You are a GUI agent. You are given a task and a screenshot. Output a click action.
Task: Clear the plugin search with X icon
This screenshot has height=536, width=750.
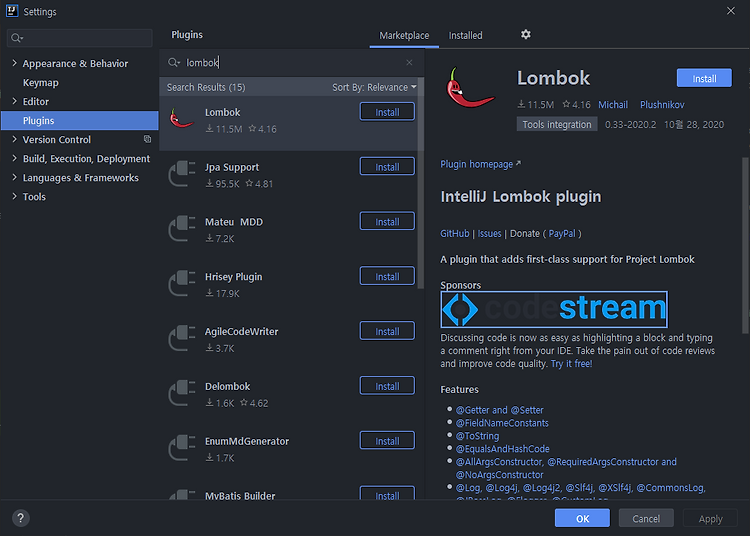(x=409, y=63)
